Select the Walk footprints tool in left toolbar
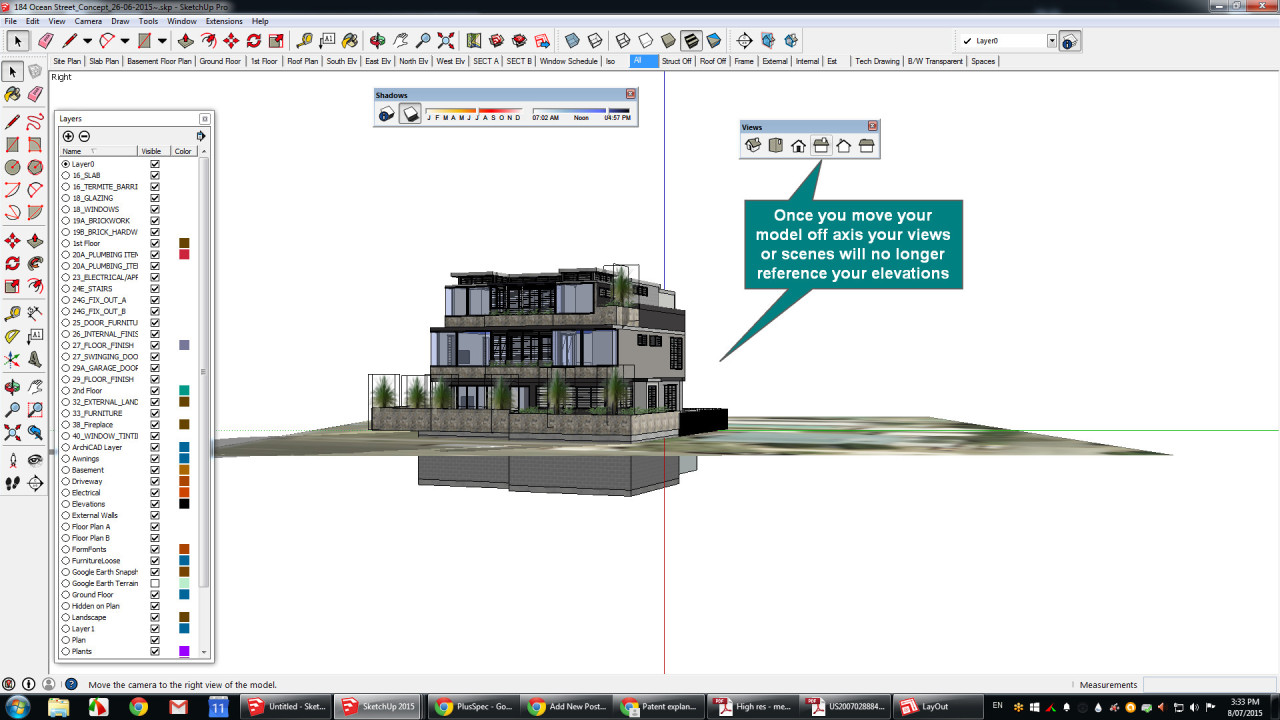The height and width of the screenshot is (720, 1280). tap(13, 483)
